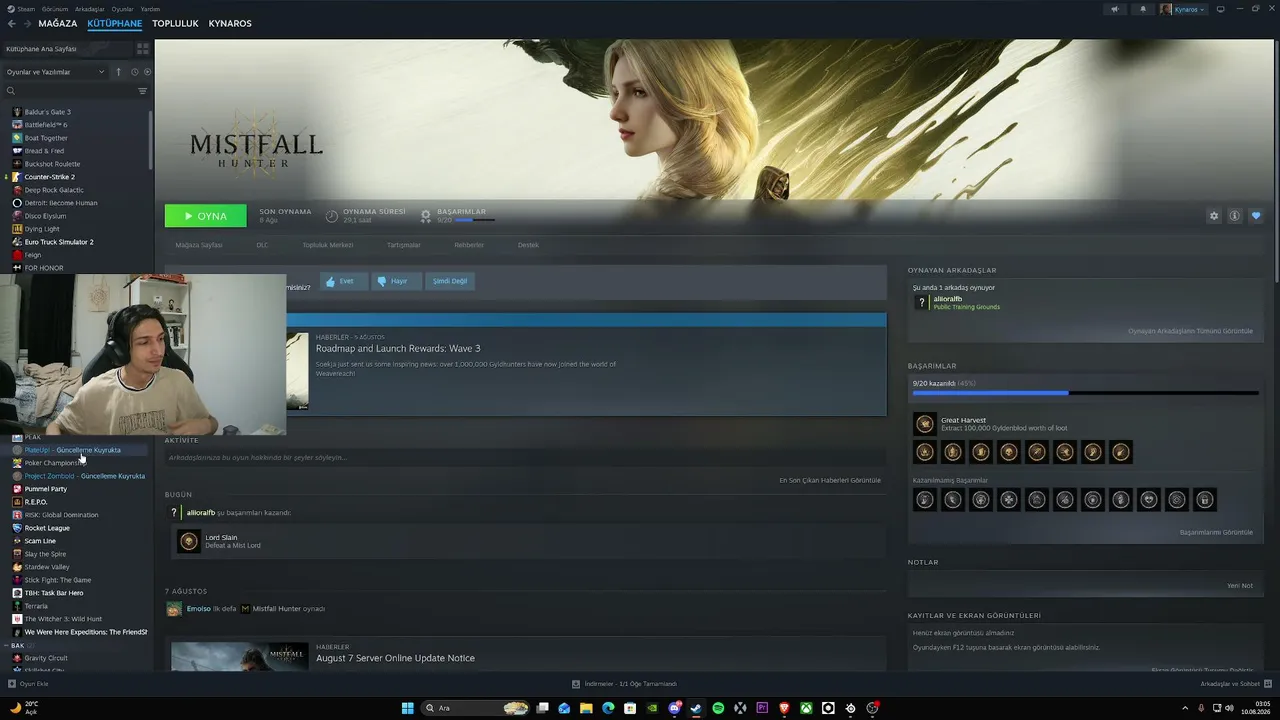Open the Destek link
Image resolution: width=1280 pixels, height=720 pixels.
[x=528, y=245]
